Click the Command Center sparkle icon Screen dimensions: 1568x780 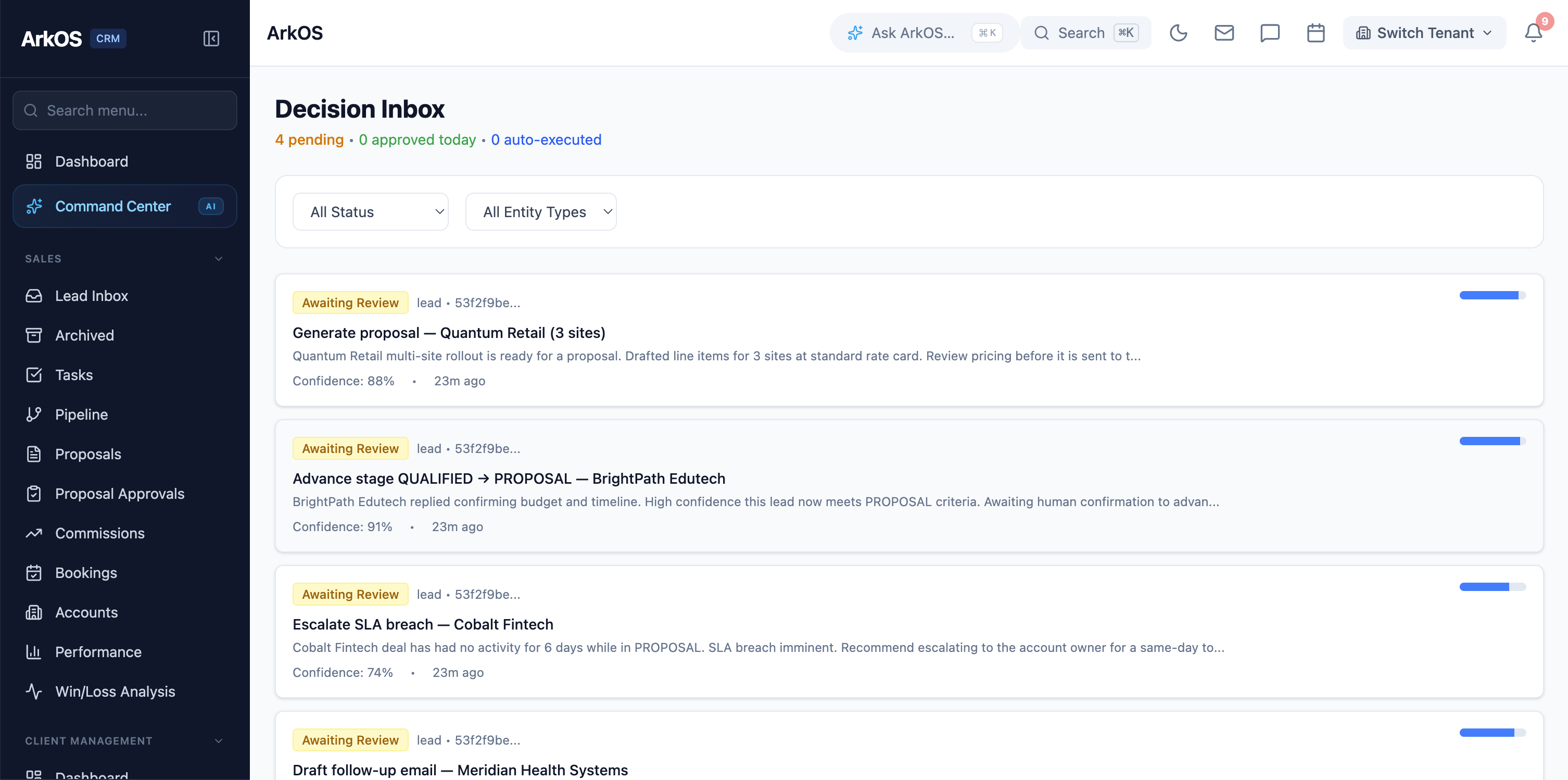[33, 206]
